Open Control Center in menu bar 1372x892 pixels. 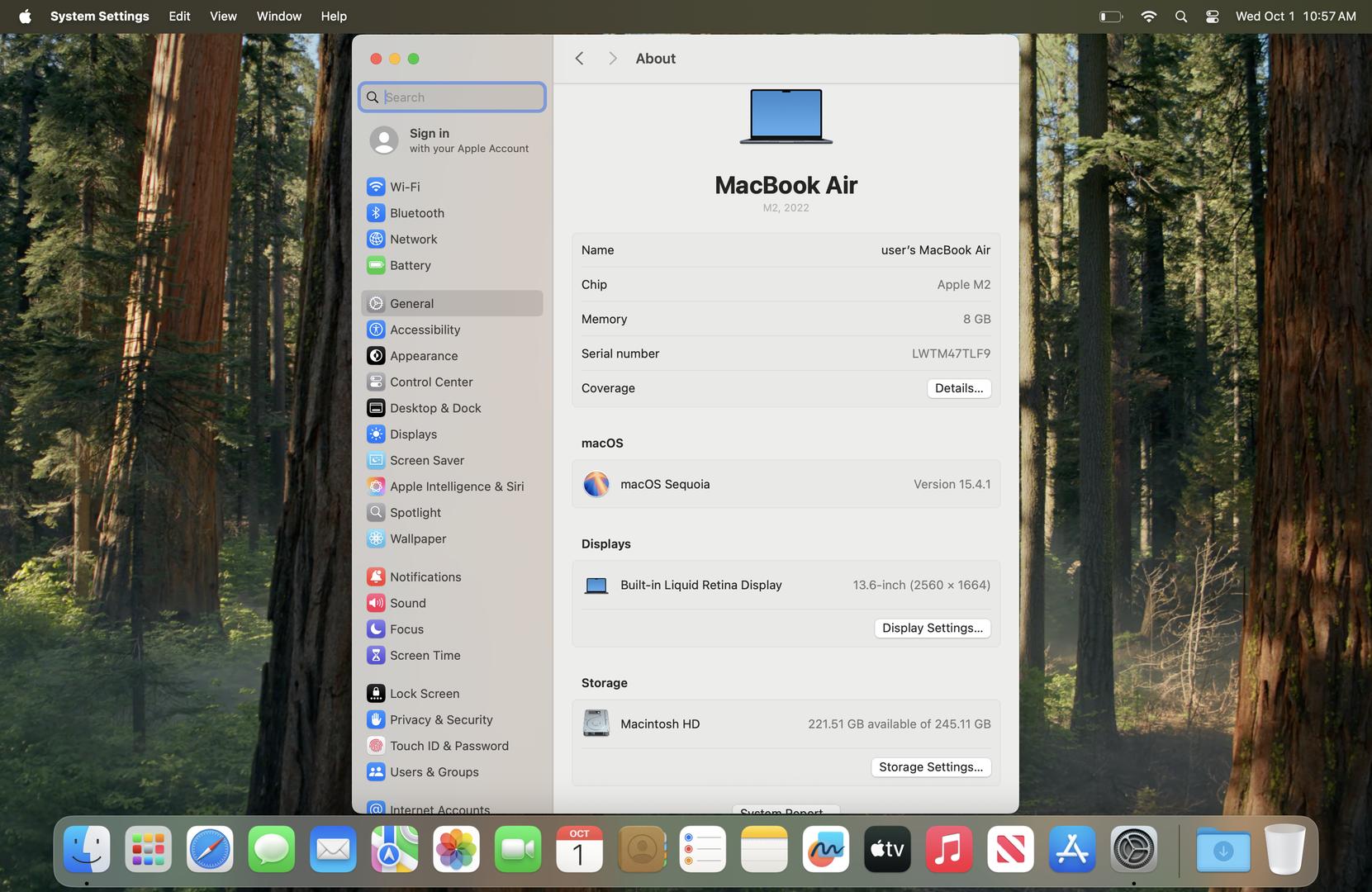1212,17
